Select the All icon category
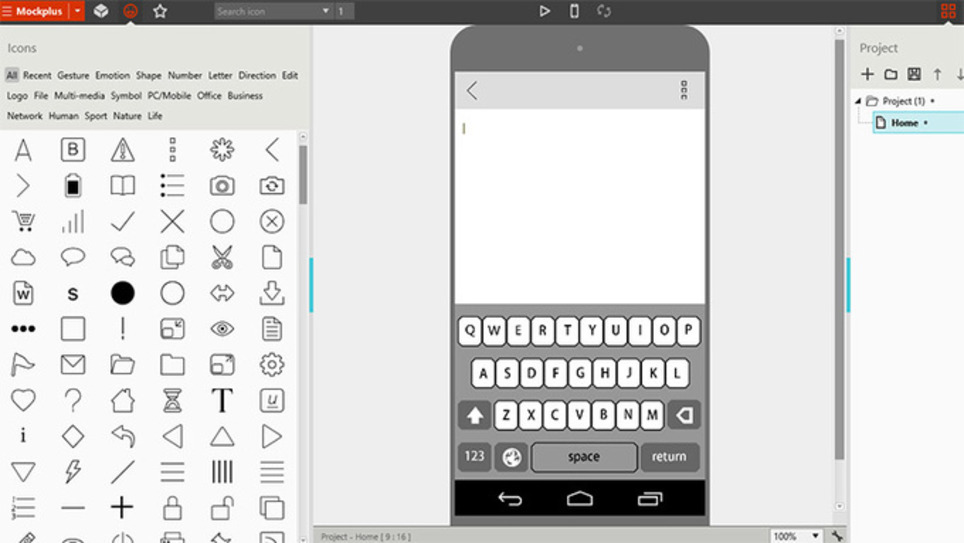The height and width of the screenshot is (543, 964). pyautogui.click(x=12, y=75)
